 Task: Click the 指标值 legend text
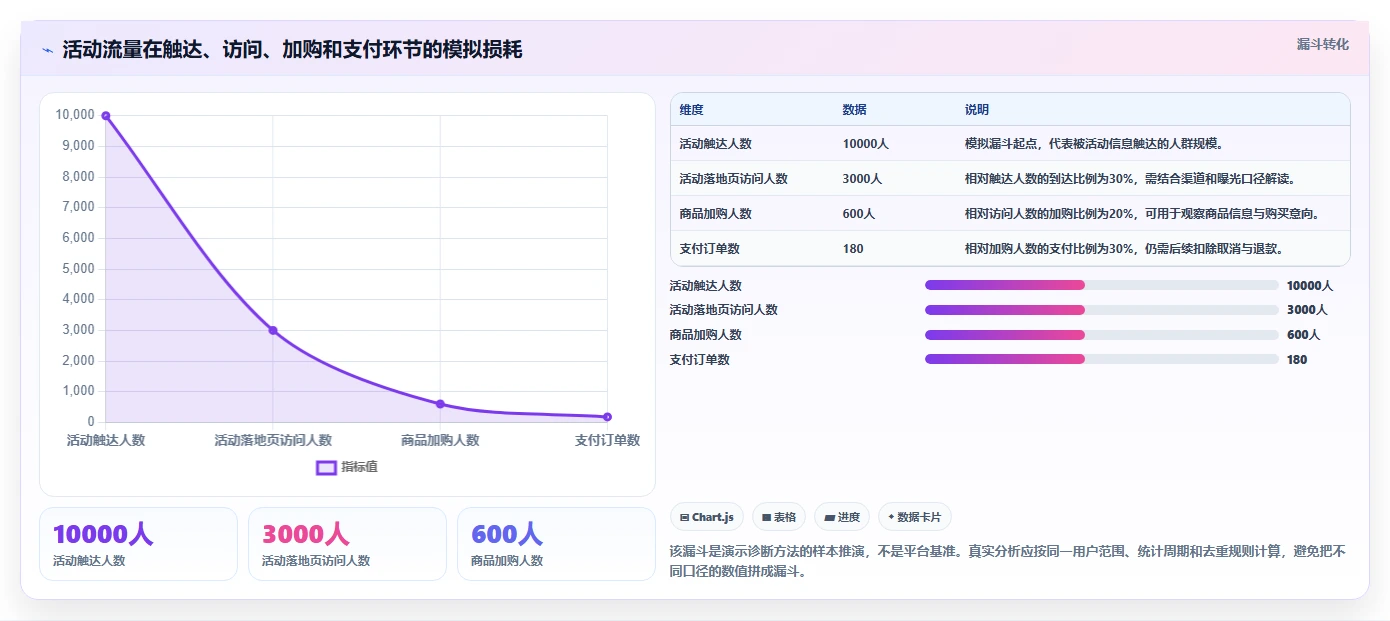(359, 467)
